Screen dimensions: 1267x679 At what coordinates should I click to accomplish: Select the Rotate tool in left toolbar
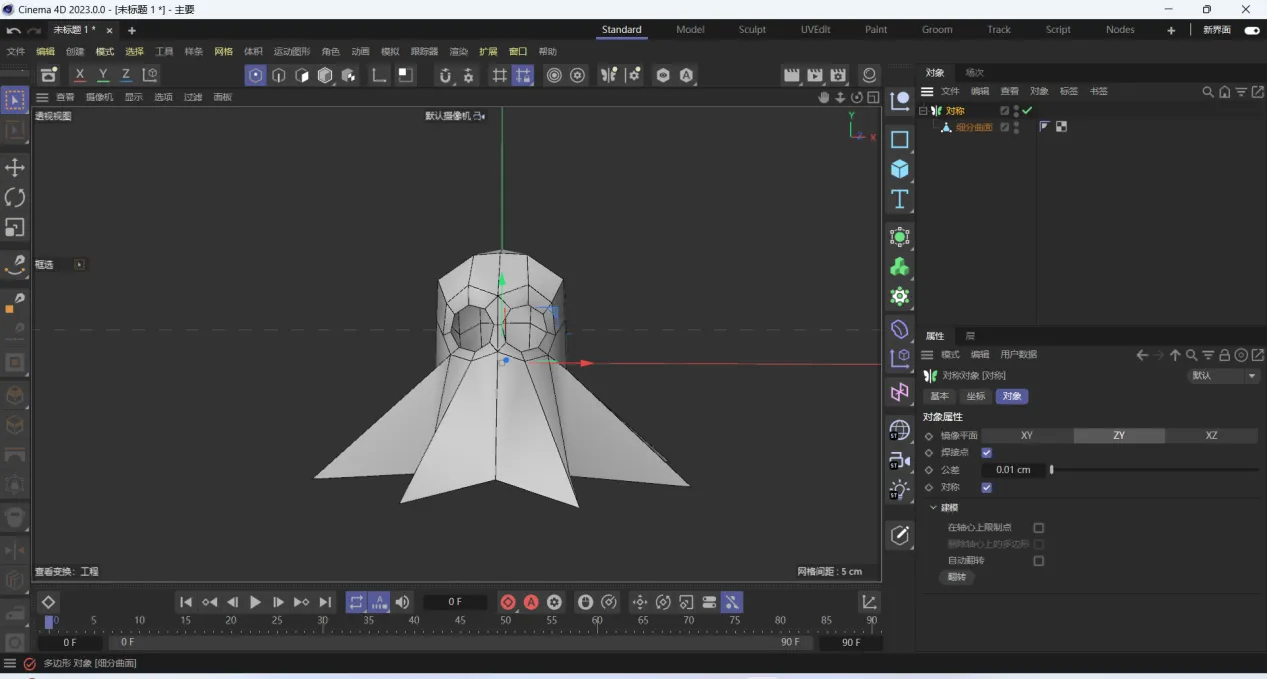click(15, 197)
